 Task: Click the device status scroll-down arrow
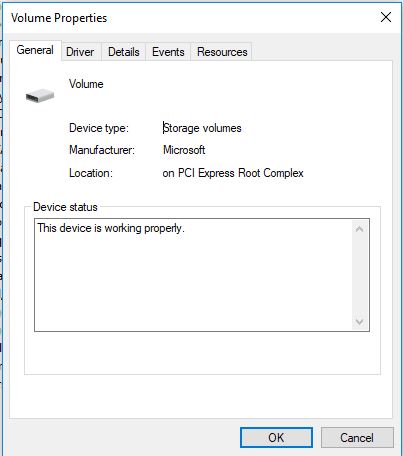(359, 322)
